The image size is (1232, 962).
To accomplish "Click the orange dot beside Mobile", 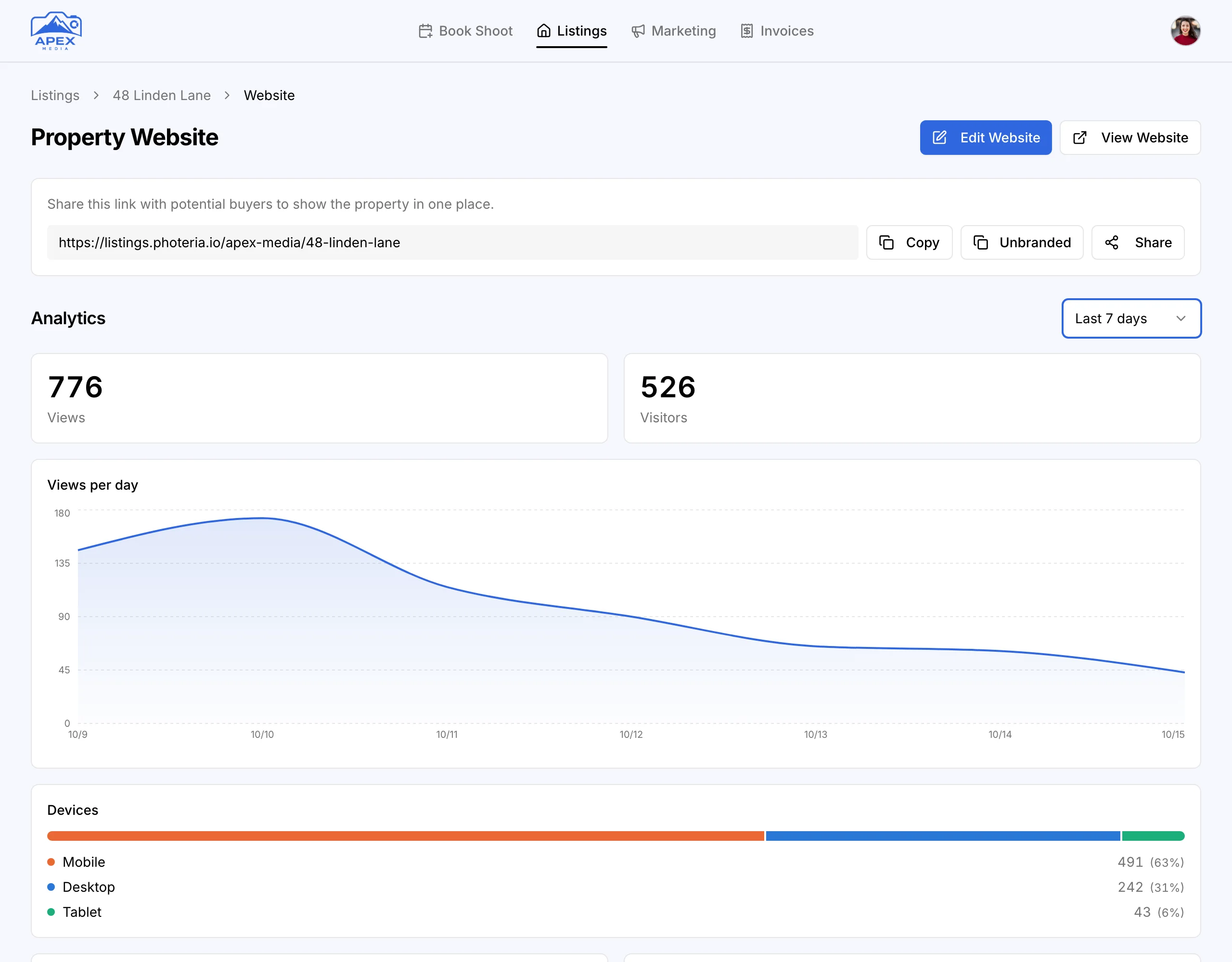I will (51, 861).
